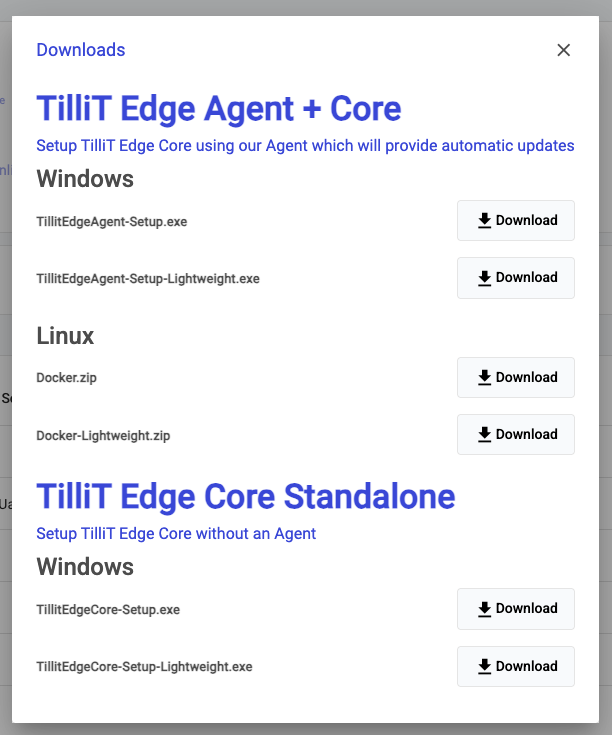The width and height of the screenshot is (612, 735).
Task: Click the Downloads dialog title
Action: (x=81, y=50)
